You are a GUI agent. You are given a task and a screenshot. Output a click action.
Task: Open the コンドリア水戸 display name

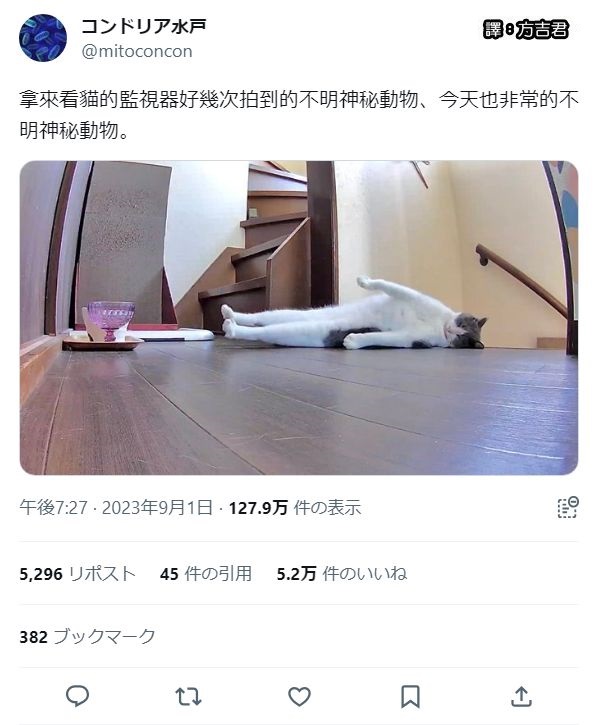coord(143,26)
